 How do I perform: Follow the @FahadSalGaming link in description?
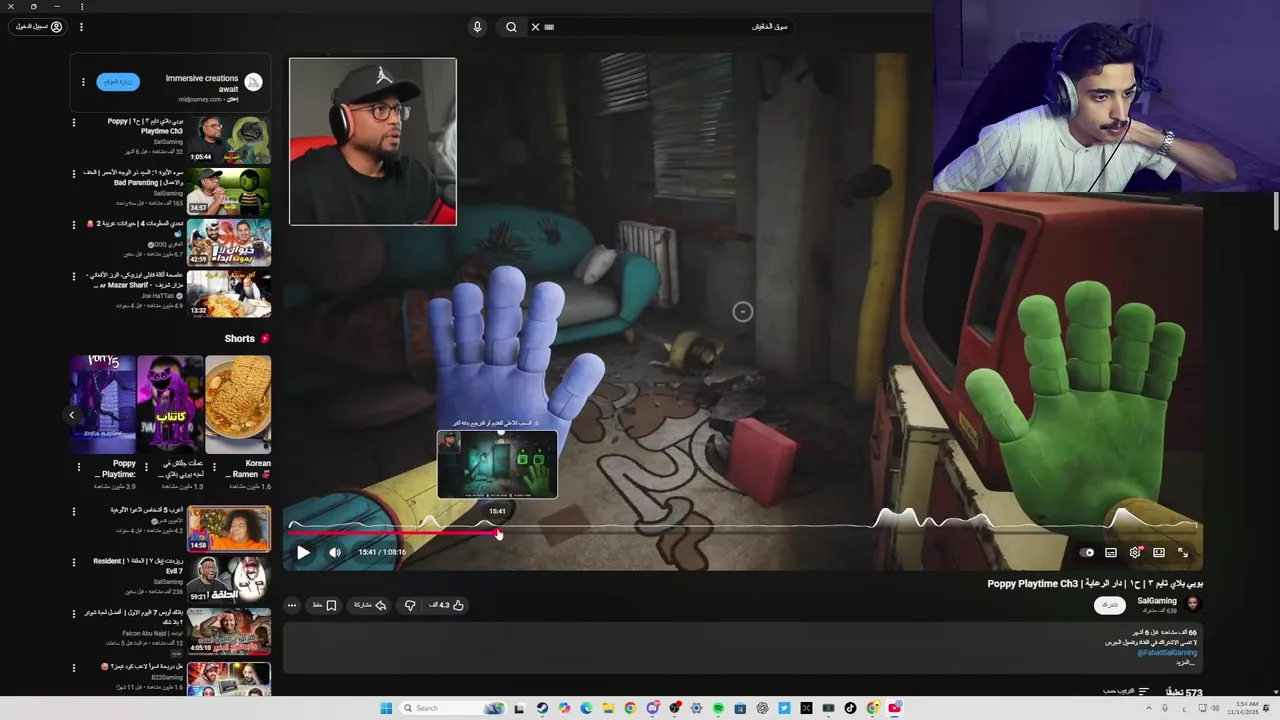[1167, 652]
